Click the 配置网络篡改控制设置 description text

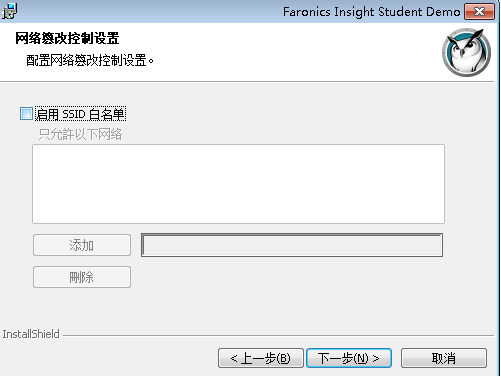point(90,61)
